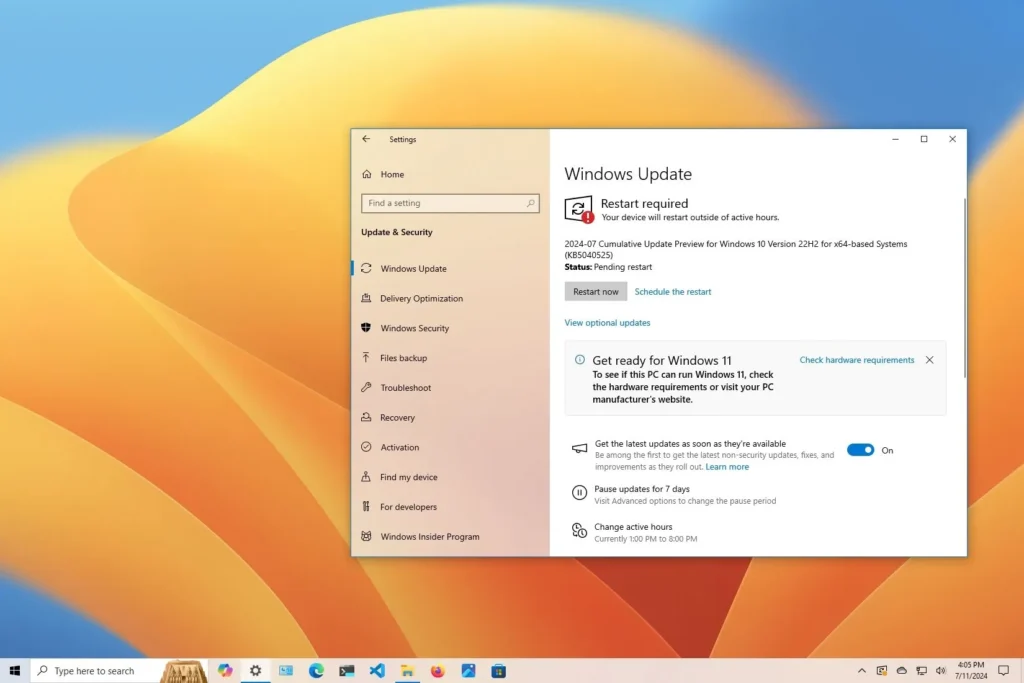
Task: Click the Settings window vertical scrollbar
Action: coord(964,287)
